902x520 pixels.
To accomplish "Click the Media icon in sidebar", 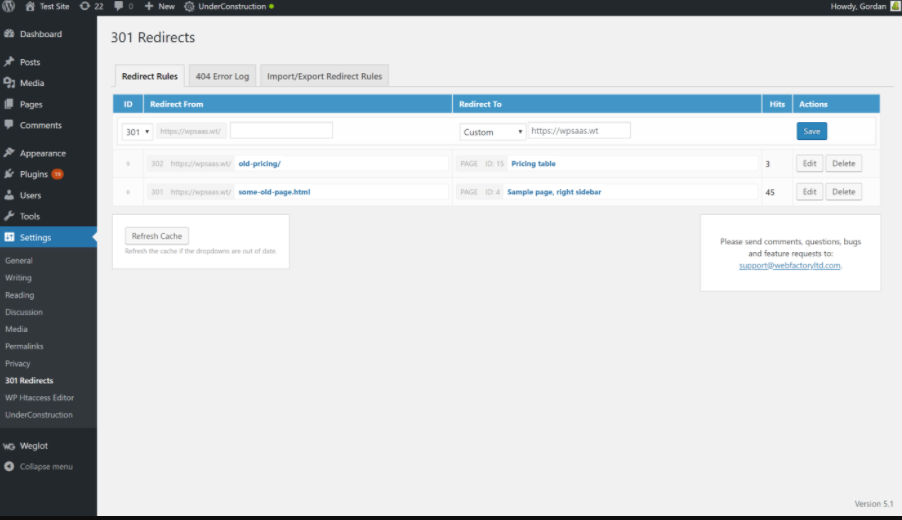I will click(x=9, y=83).
